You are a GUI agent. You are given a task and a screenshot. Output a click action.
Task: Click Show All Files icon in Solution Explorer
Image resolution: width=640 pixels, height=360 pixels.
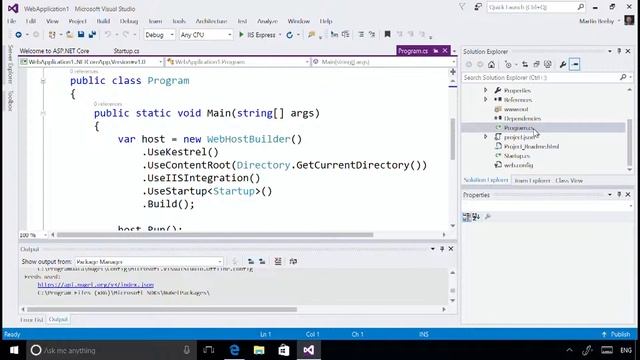click(x=548, y=64)
